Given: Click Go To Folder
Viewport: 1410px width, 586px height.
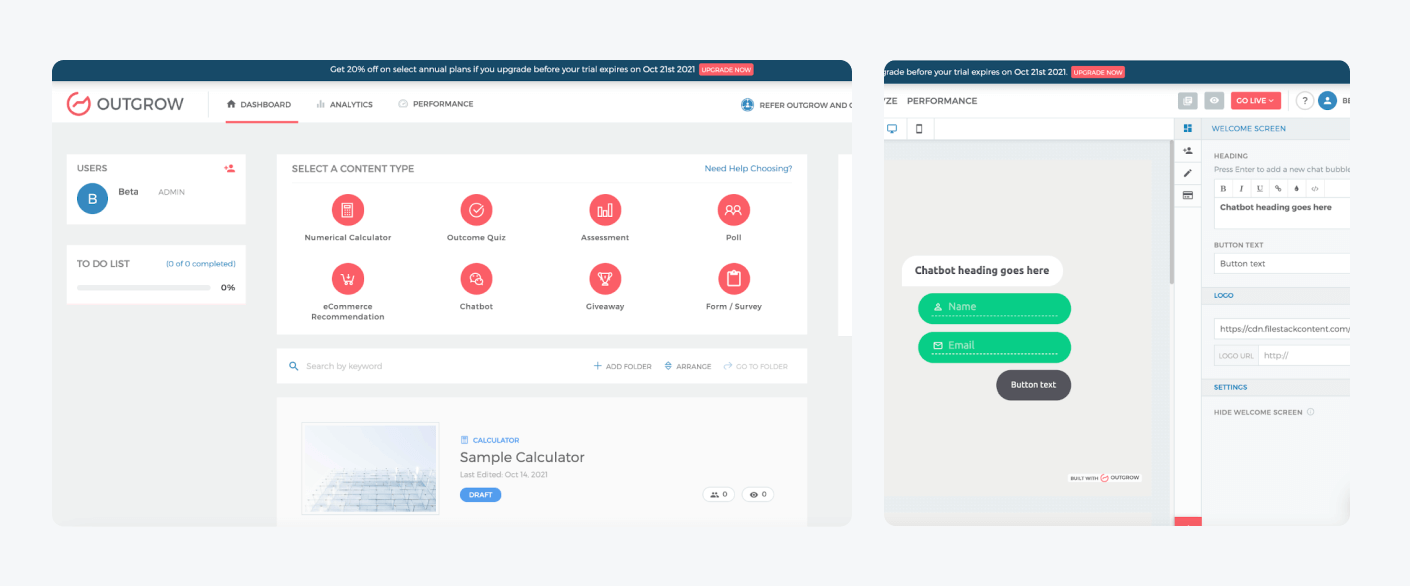Looking at the screenshot, I should pos(756,366).
